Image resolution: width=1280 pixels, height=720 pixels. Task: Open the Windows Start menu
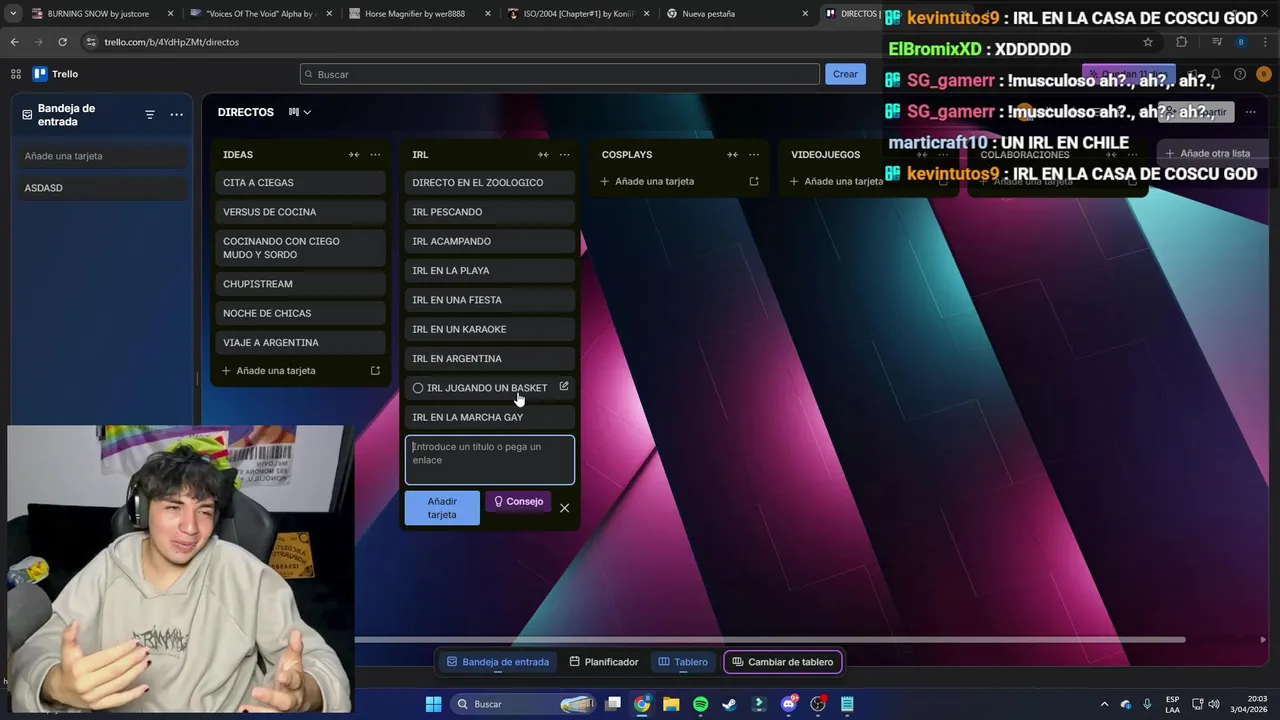click(433, 704)
